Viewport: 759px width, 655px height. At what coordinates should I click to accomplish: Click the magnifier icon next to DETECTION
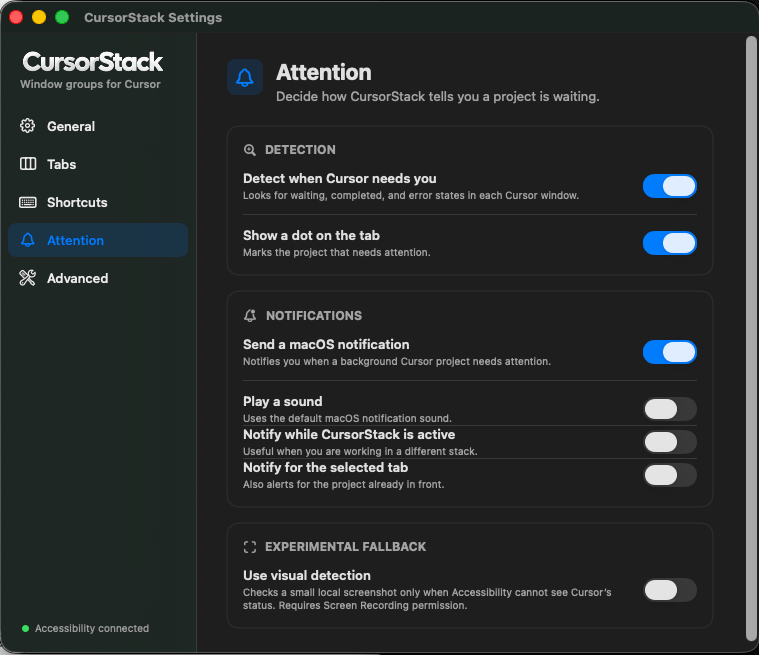coord(250,150)
